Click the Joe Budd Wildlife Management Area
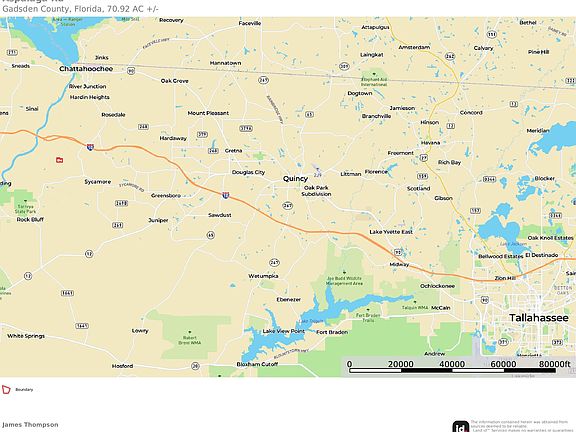 [344, 281]
